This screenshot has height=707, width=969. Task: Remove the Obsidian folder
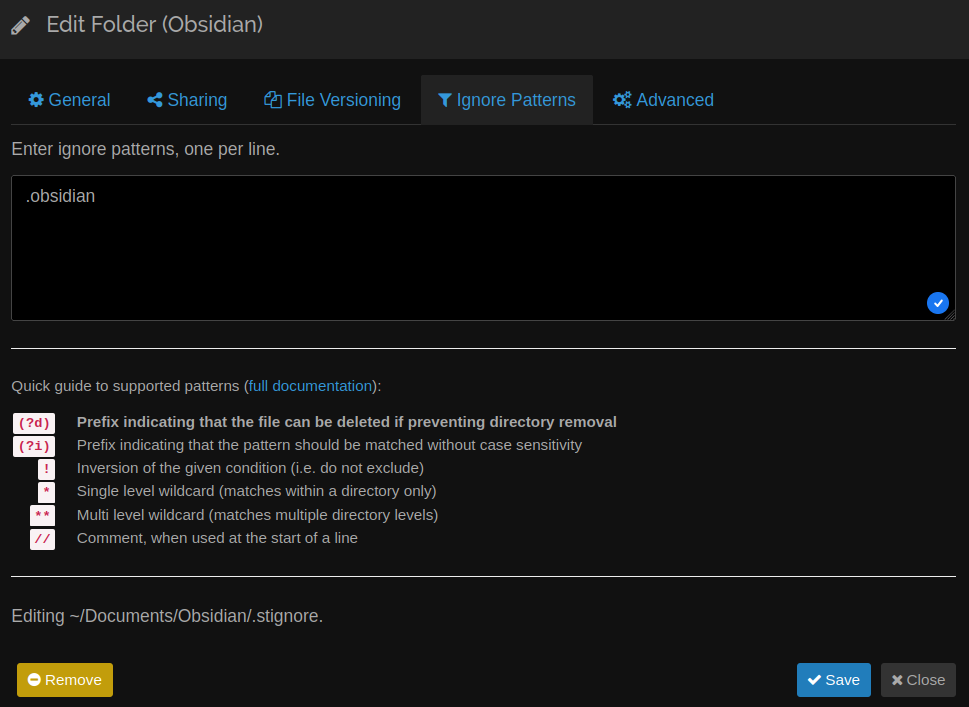click(x=65, y=680)
